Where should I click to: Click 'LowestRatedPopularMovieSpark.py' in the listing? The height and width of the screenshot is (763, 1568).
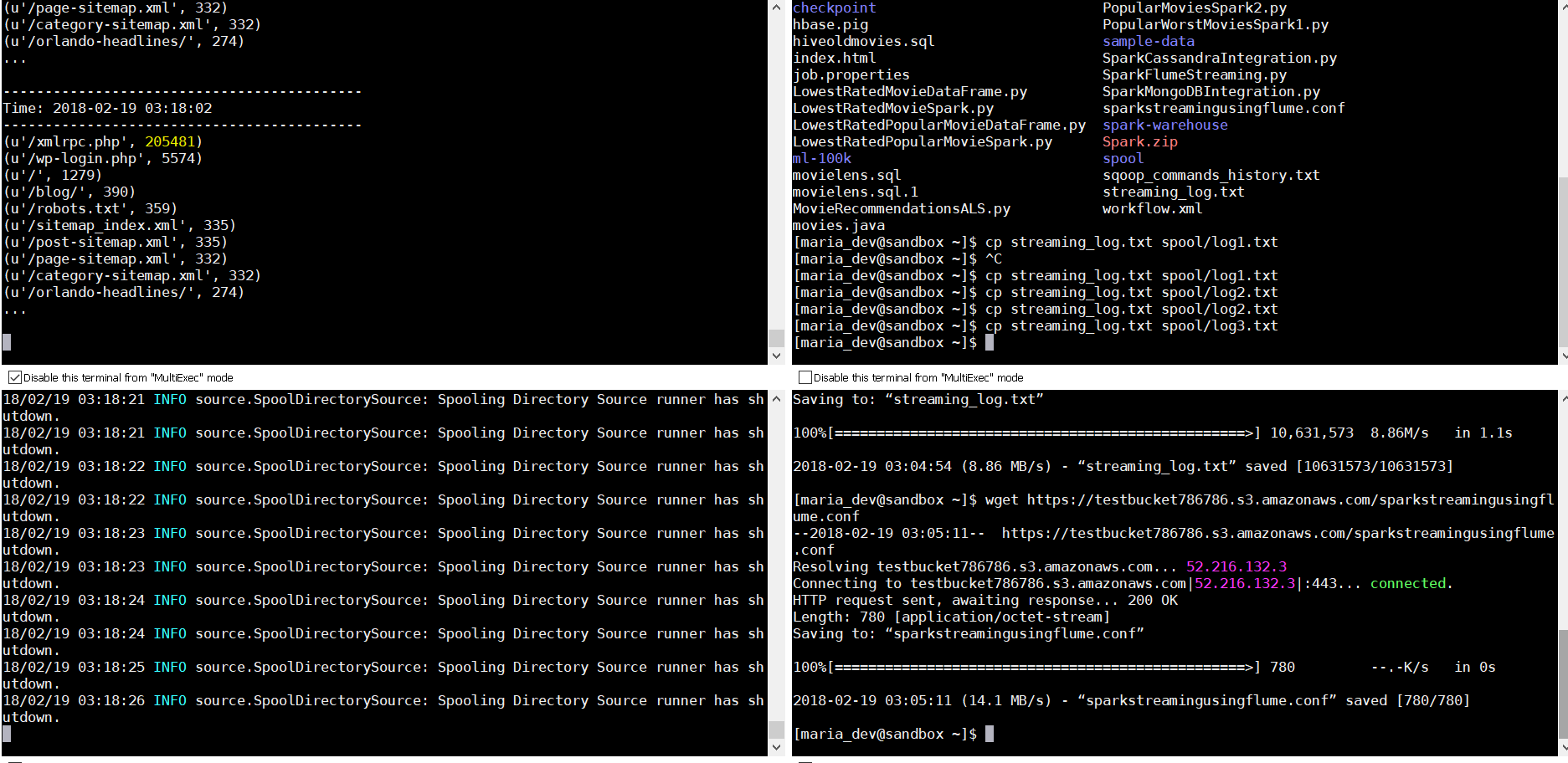click(x=923, y=141)
